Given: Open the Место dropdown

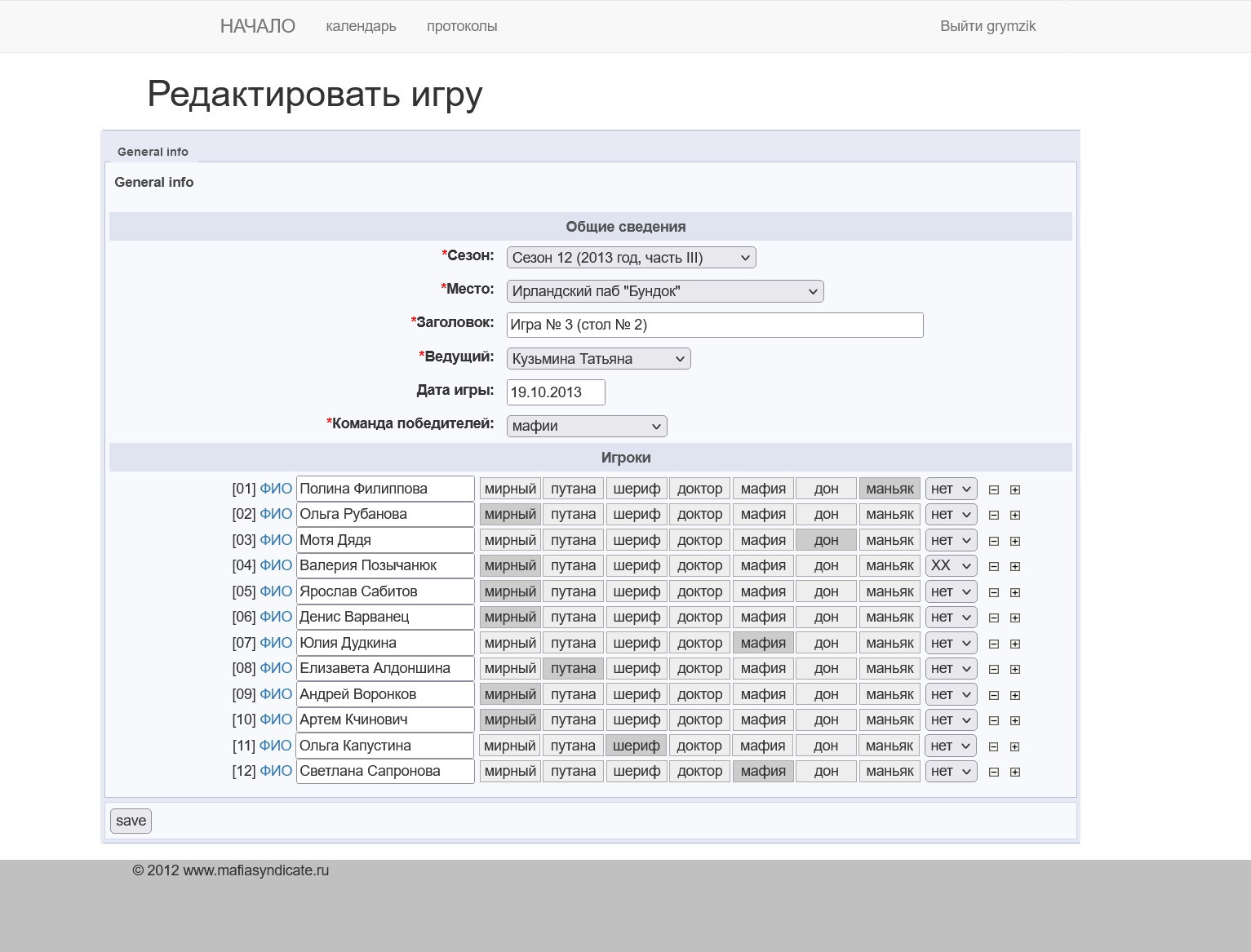Looking at the screenshot, I should point(665,291).
